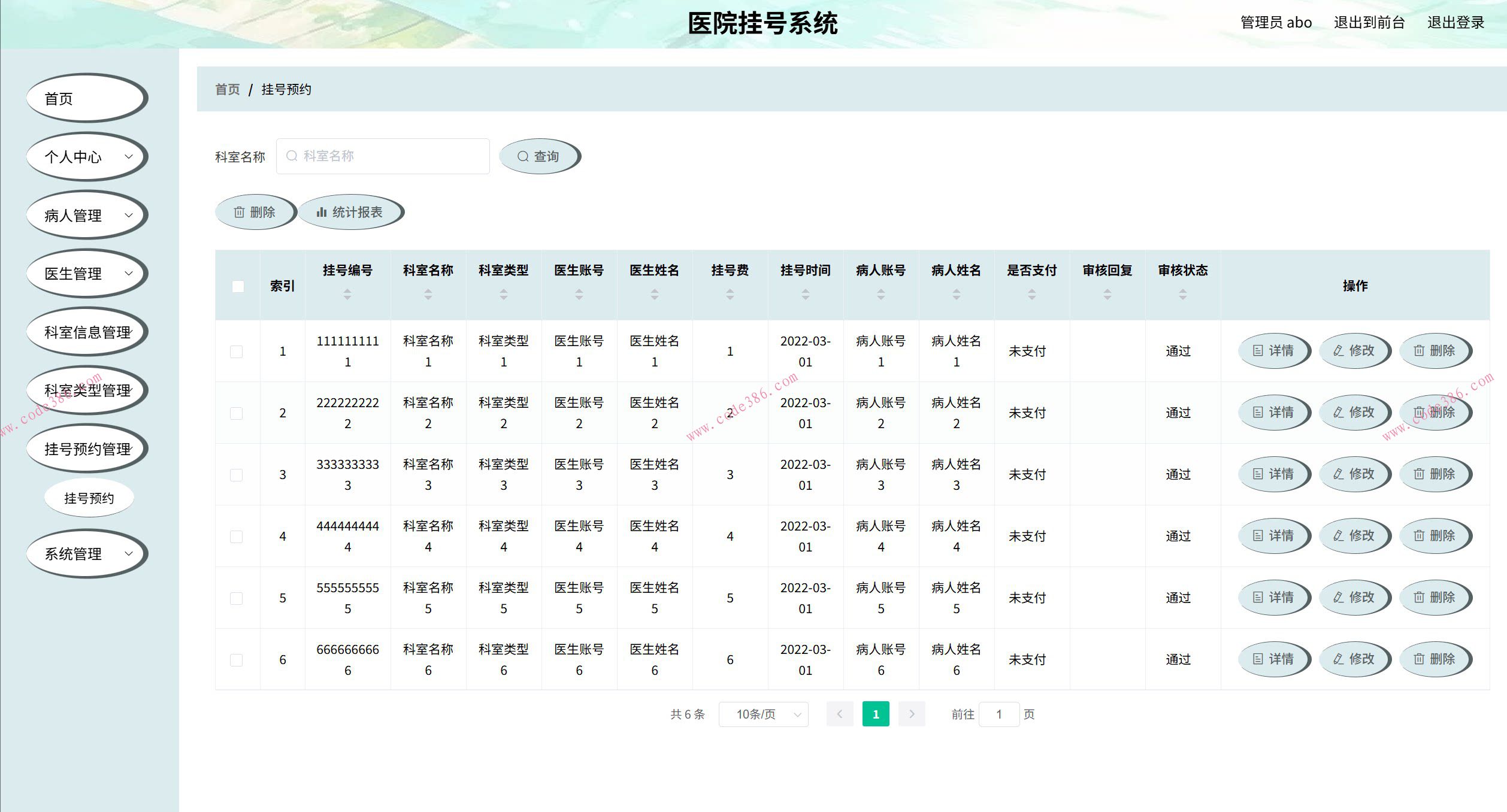Open the bar-chart icon on 统计报表
Viewport: 1507px width, 812px height.
(x=321, y=211)
